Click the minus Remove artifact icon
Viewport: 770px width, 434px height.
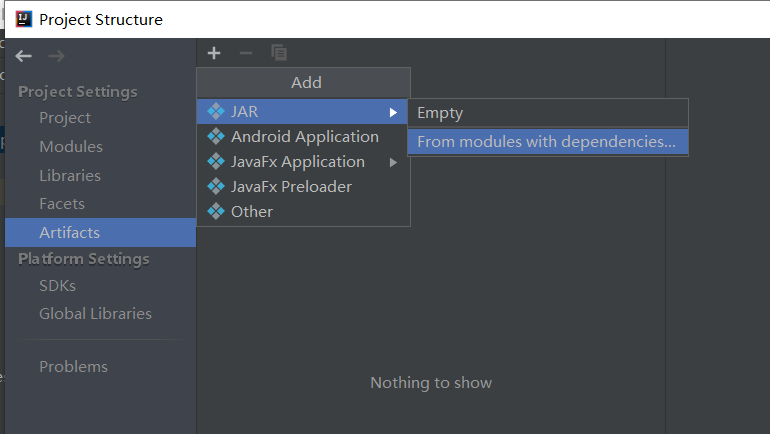pyautogui.click(x=246, y=53)
